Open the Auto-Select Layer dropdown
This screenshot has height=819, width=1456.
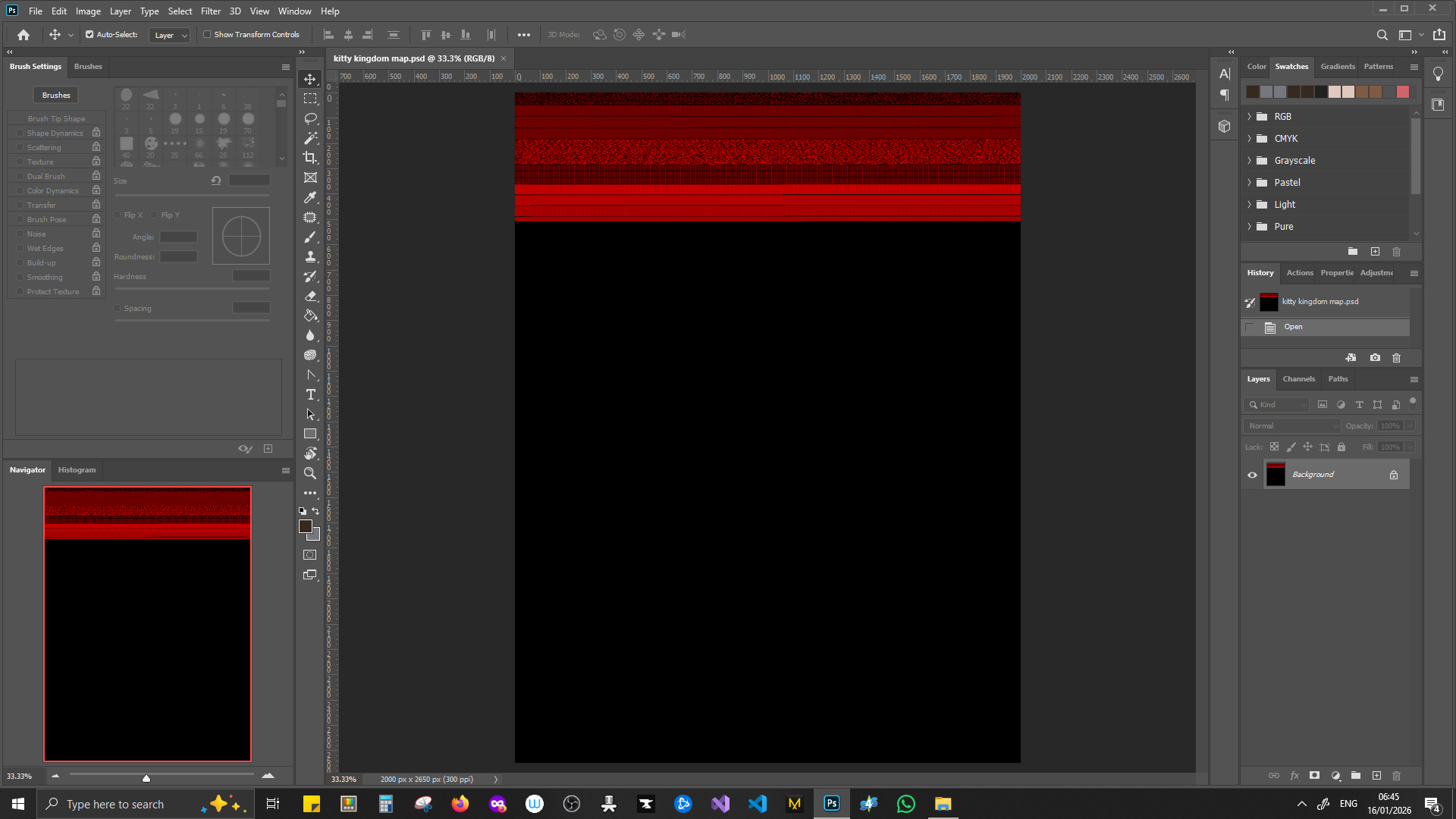(170, 36)
